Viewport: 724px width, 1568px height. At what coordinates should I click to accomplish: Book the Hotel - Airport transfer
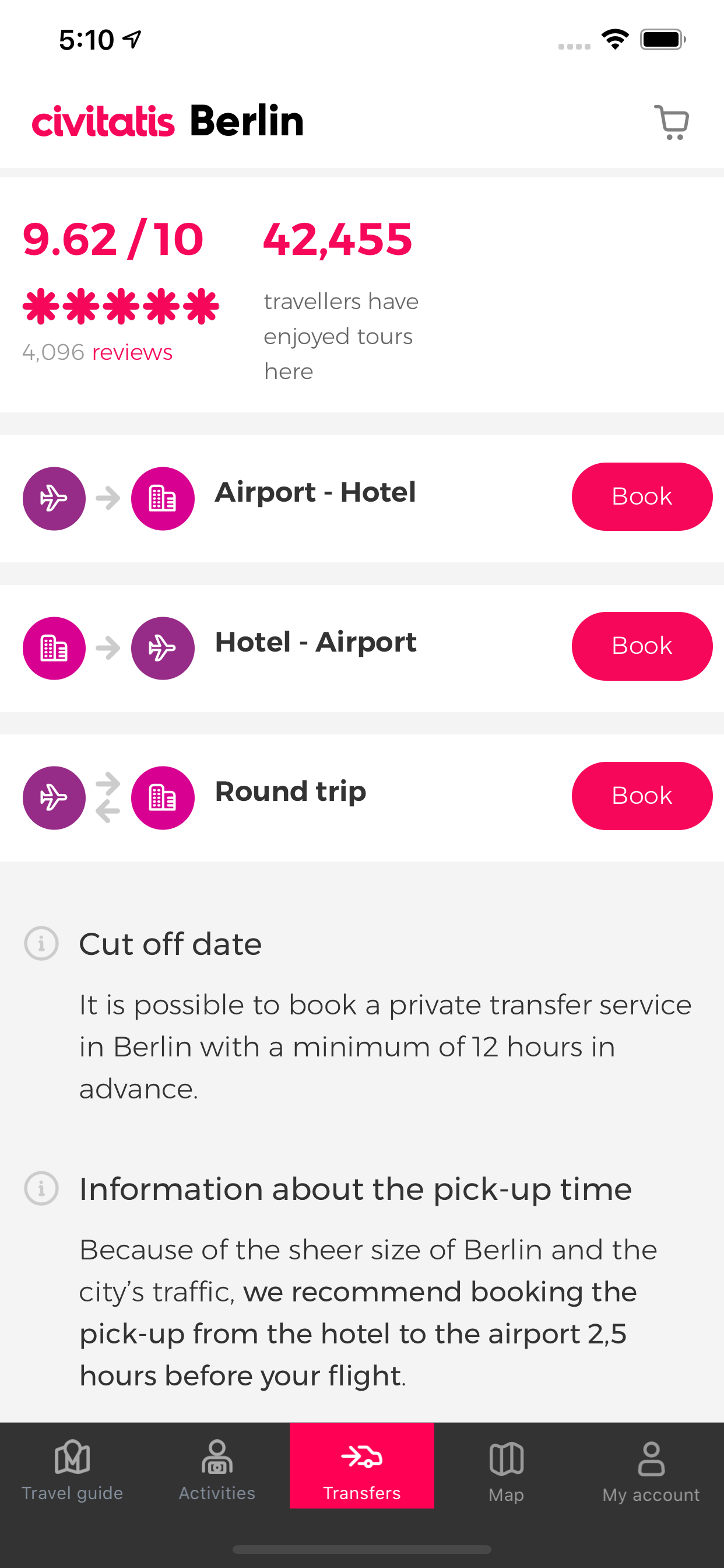pos(642,646)
